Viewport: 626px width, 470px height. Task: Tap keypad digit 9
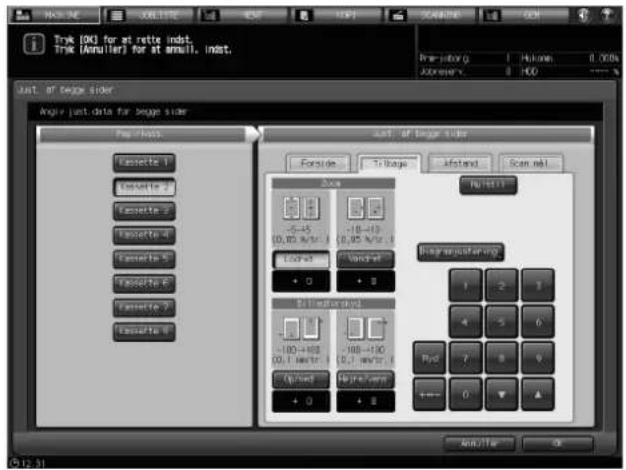[538, 358]
